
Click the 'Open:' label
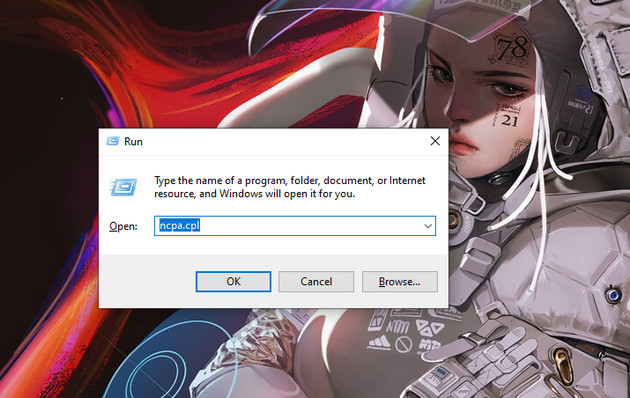pos(123,227)
